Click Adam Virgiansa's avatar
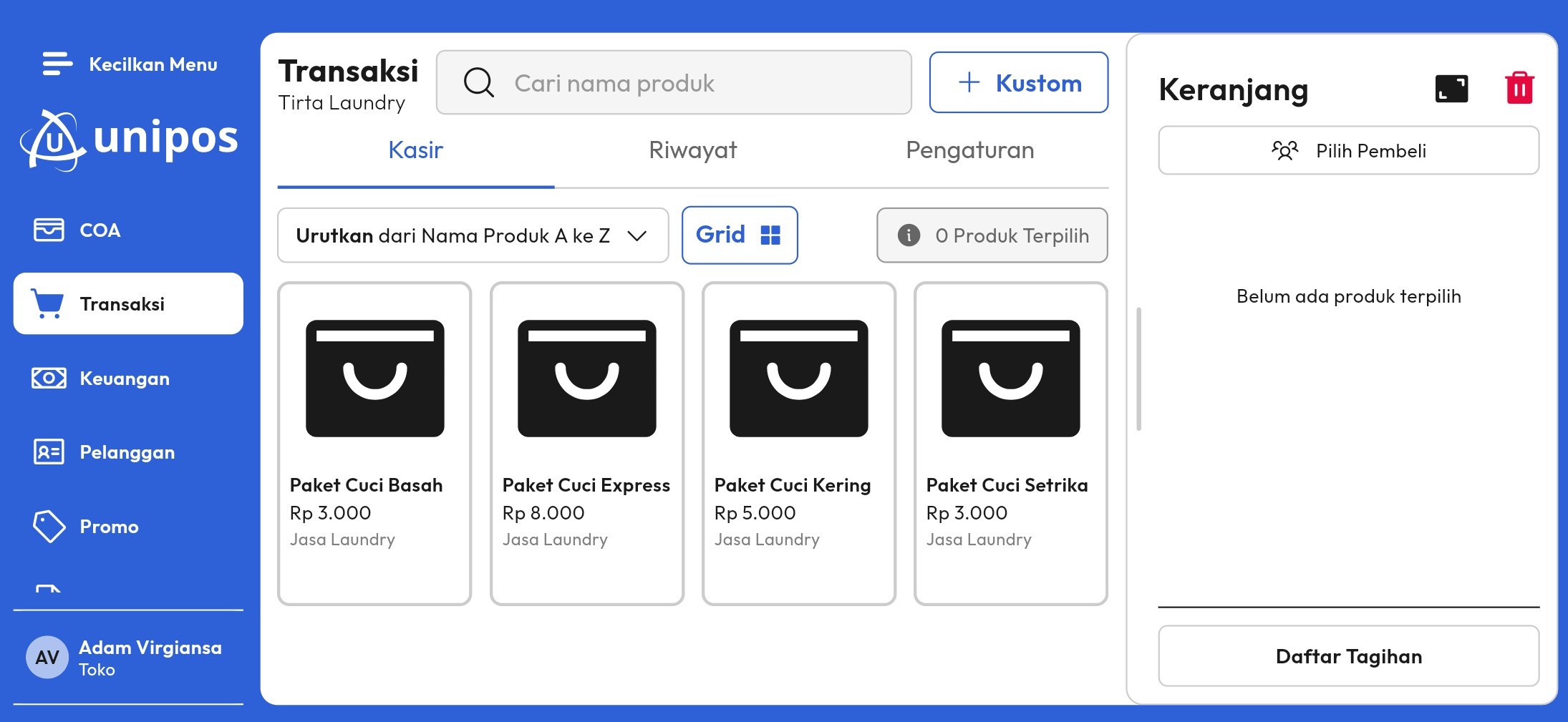Screen dimensions: 1568x722 [47, 656]
